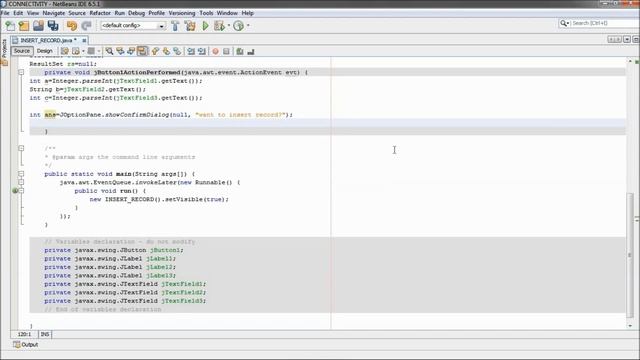Toggle bookmark on current line
The image size is (640, 360).
177,51
